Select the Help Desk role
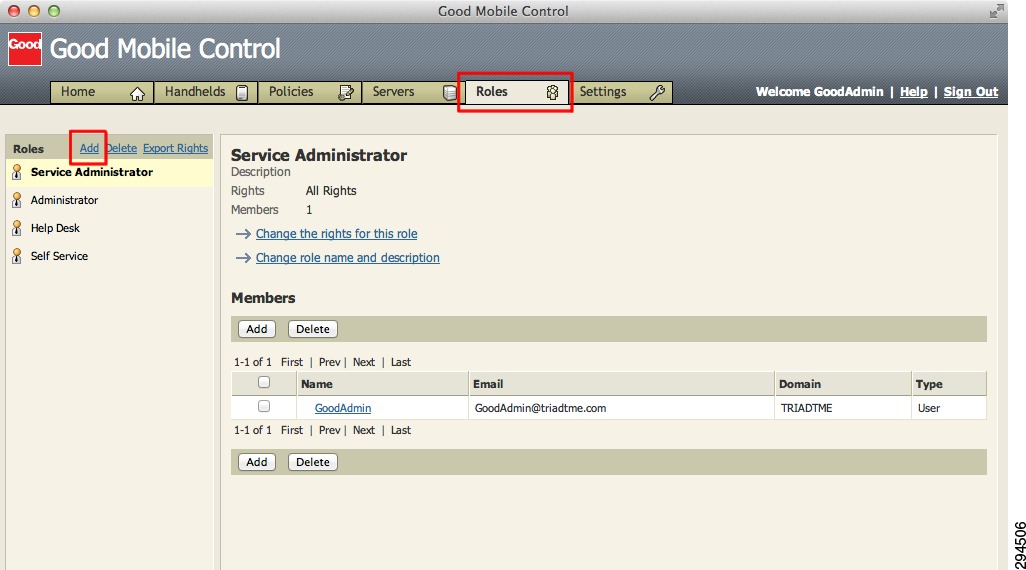 [110, 228]
